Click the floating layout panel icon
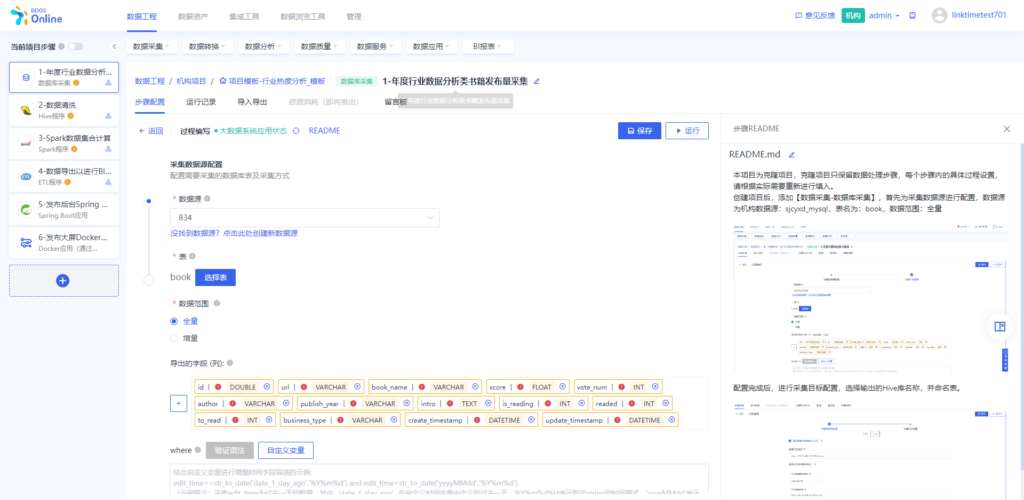The width and height of the screenshot is (1024, 500). [x=999, y=326]
